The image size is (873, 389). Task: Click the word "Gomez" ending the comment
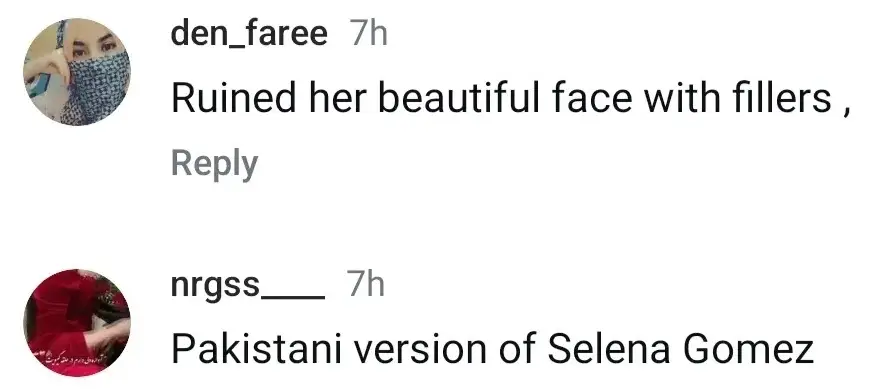pyautogui.click(x=747, y=349)
